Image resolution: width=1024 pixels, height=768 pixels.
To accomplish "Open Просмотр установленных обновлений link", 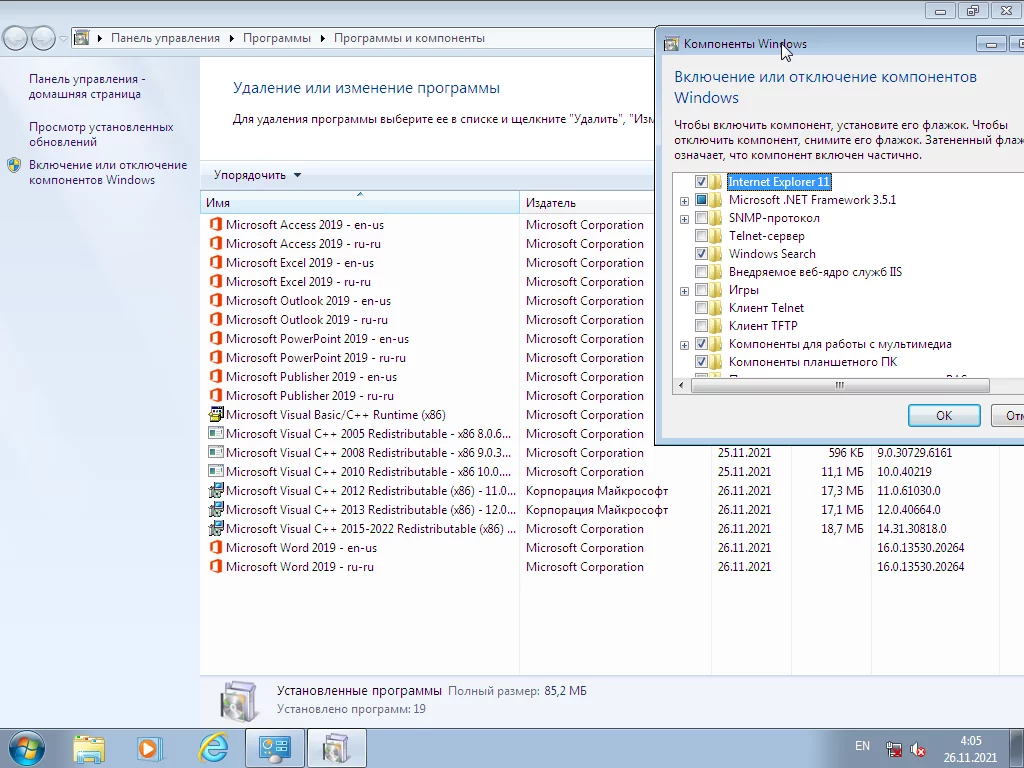I will pyautogui.click(x=101, y=134).
